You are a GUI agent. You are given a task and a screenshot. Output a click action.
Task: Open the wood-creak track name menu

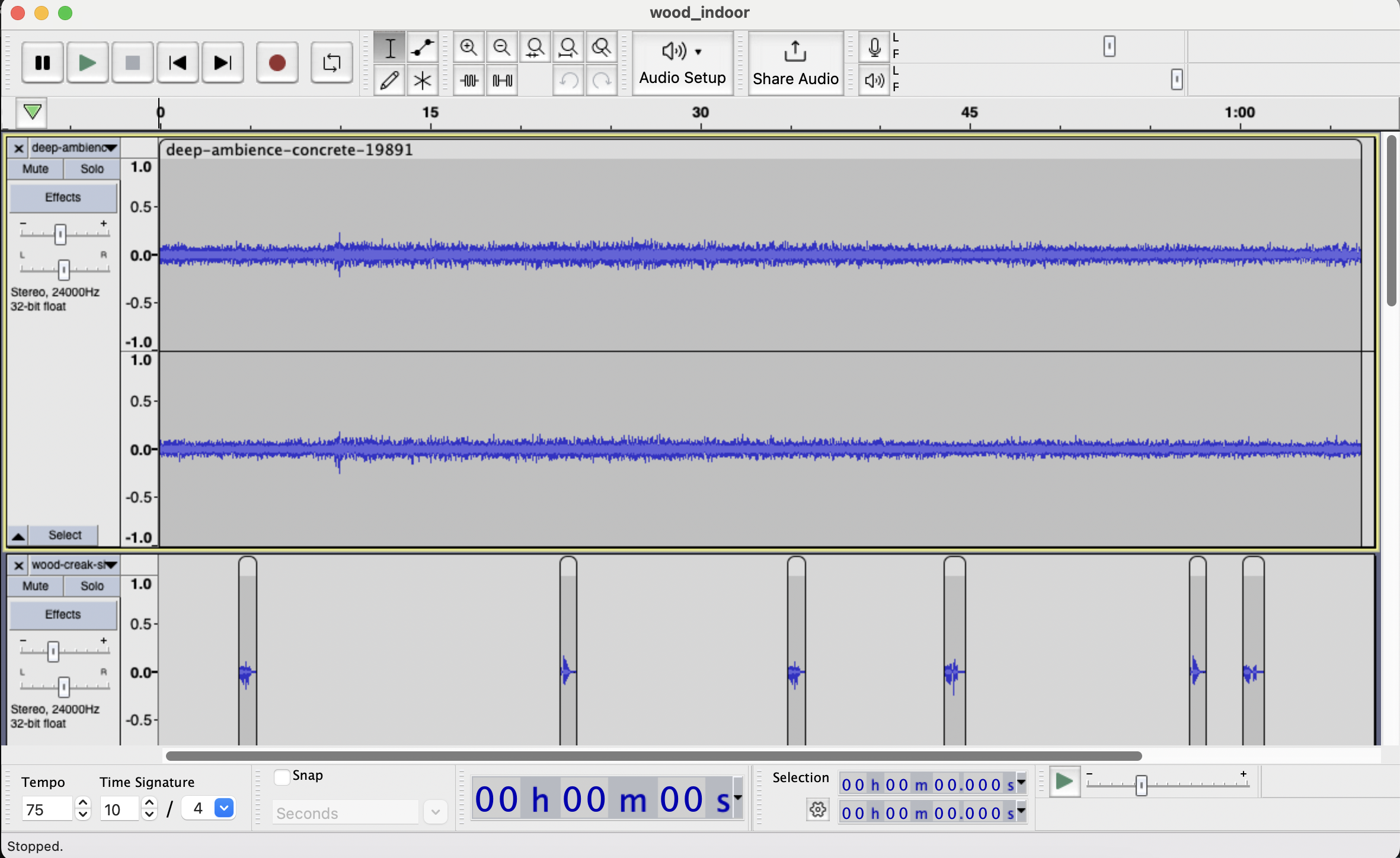click(x=75, y=565)
